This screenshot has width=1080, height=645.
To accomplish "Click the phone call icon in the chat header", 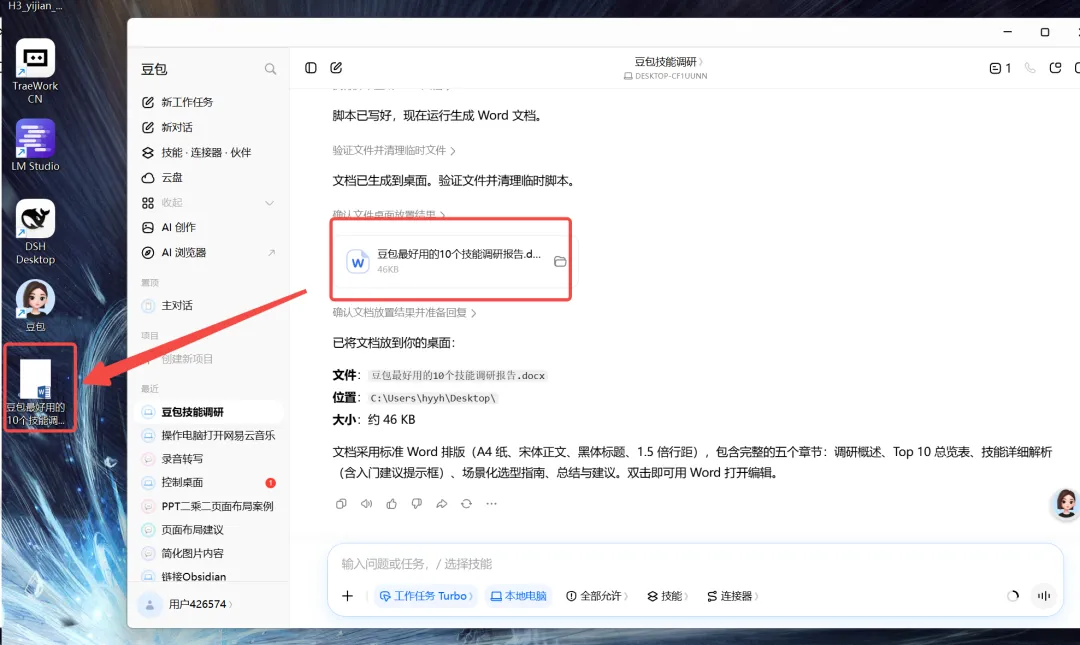I will [1030, 68].
